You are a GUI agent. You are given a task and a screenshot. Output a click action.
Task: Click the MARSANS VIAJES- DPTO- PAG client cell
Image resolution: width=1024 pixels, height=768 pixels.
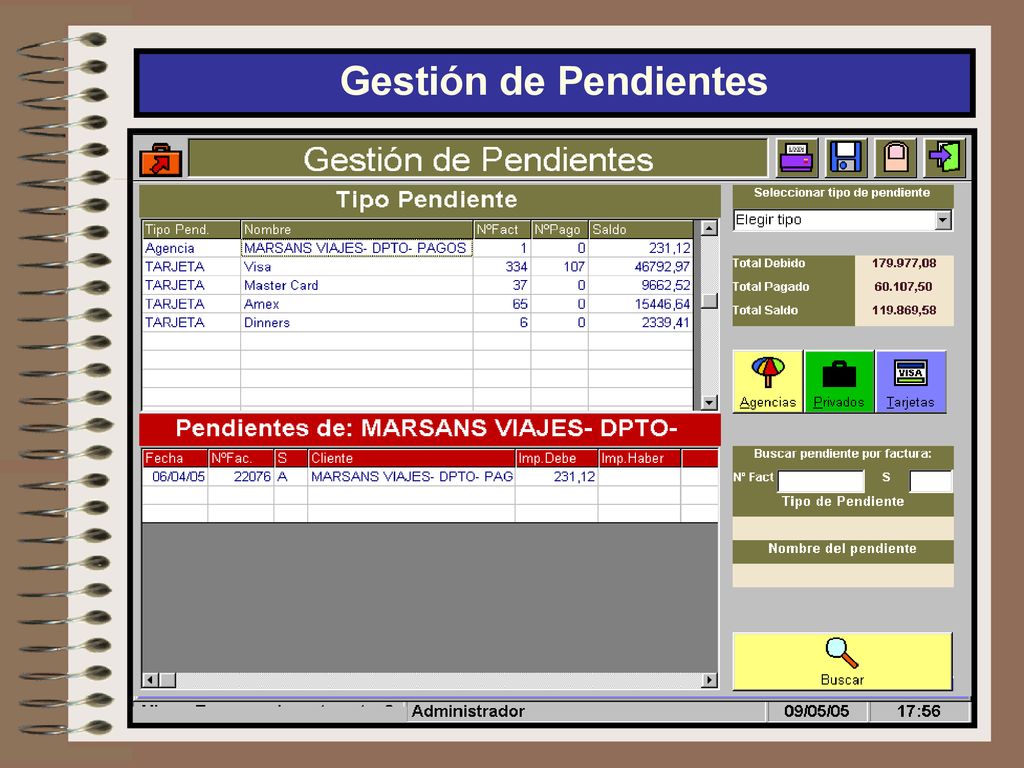pos(411,477)
